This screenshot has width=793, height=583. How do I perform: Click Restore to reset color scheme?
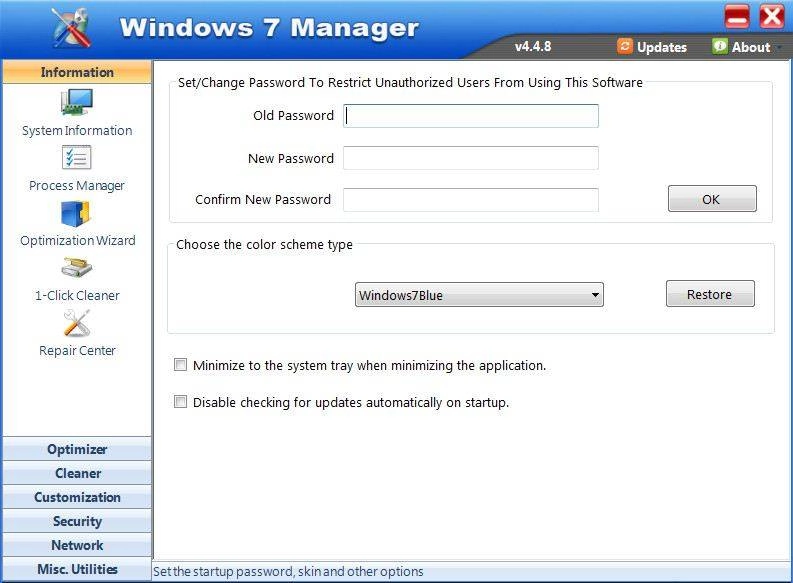pos(710,294)
